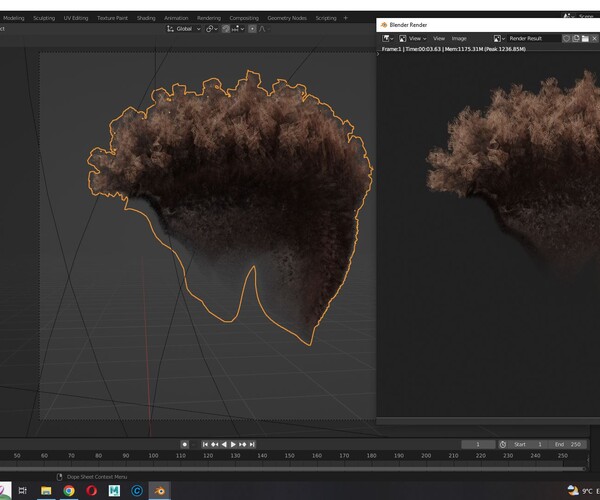600x500 pixels.
Task: Add a new workspace with plus icon
Action: (x=346, y=18)
